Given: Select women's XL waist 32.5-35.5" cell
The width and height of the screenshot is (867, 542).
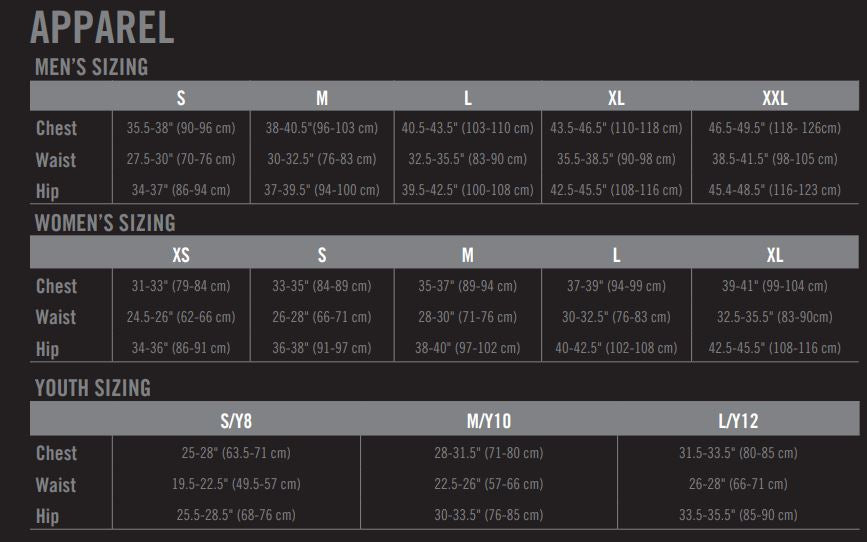Looking at the screenshot, I should click(775, 317).
